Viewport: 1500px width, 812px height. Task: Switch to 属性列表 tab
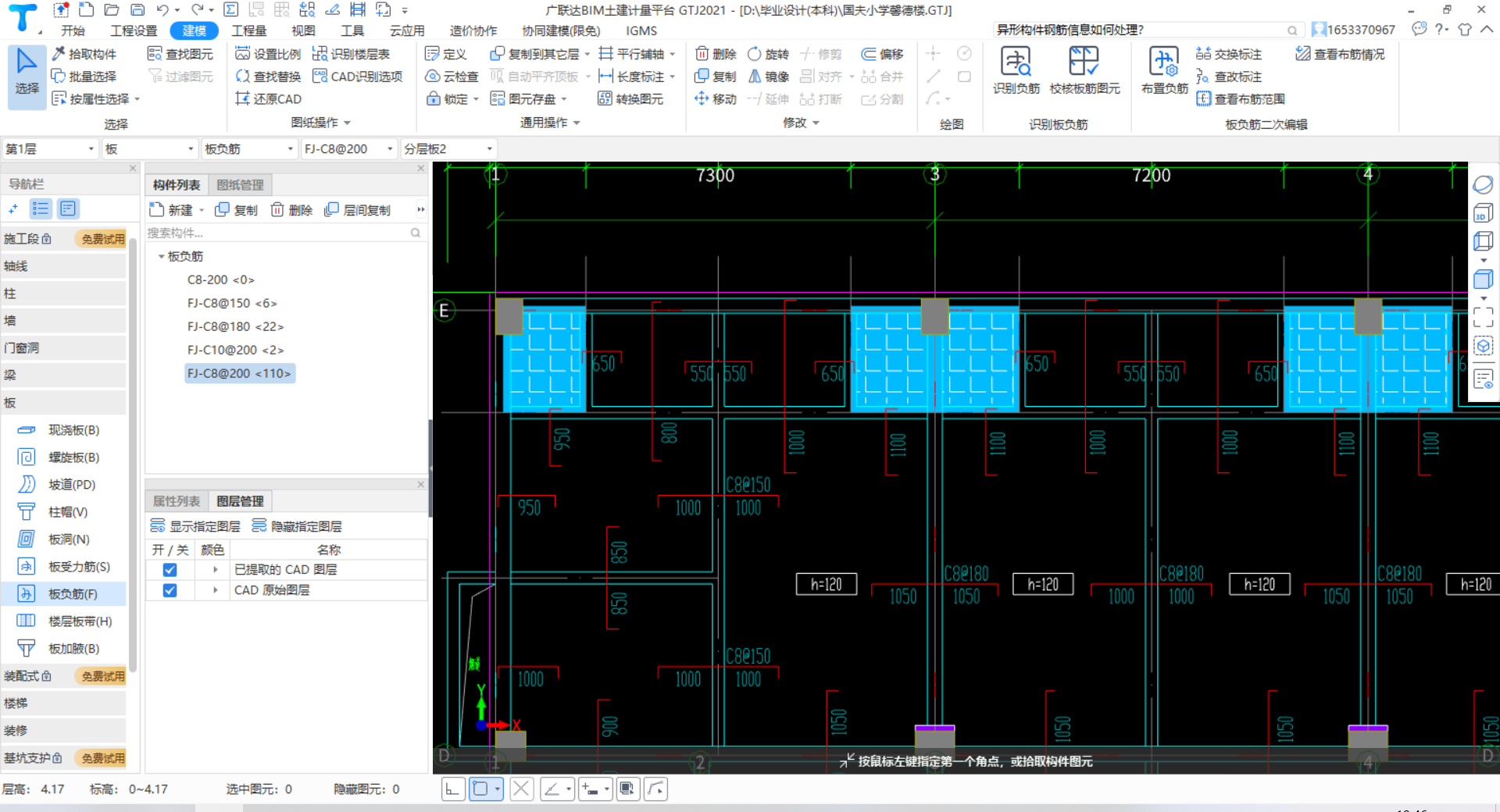177,501
